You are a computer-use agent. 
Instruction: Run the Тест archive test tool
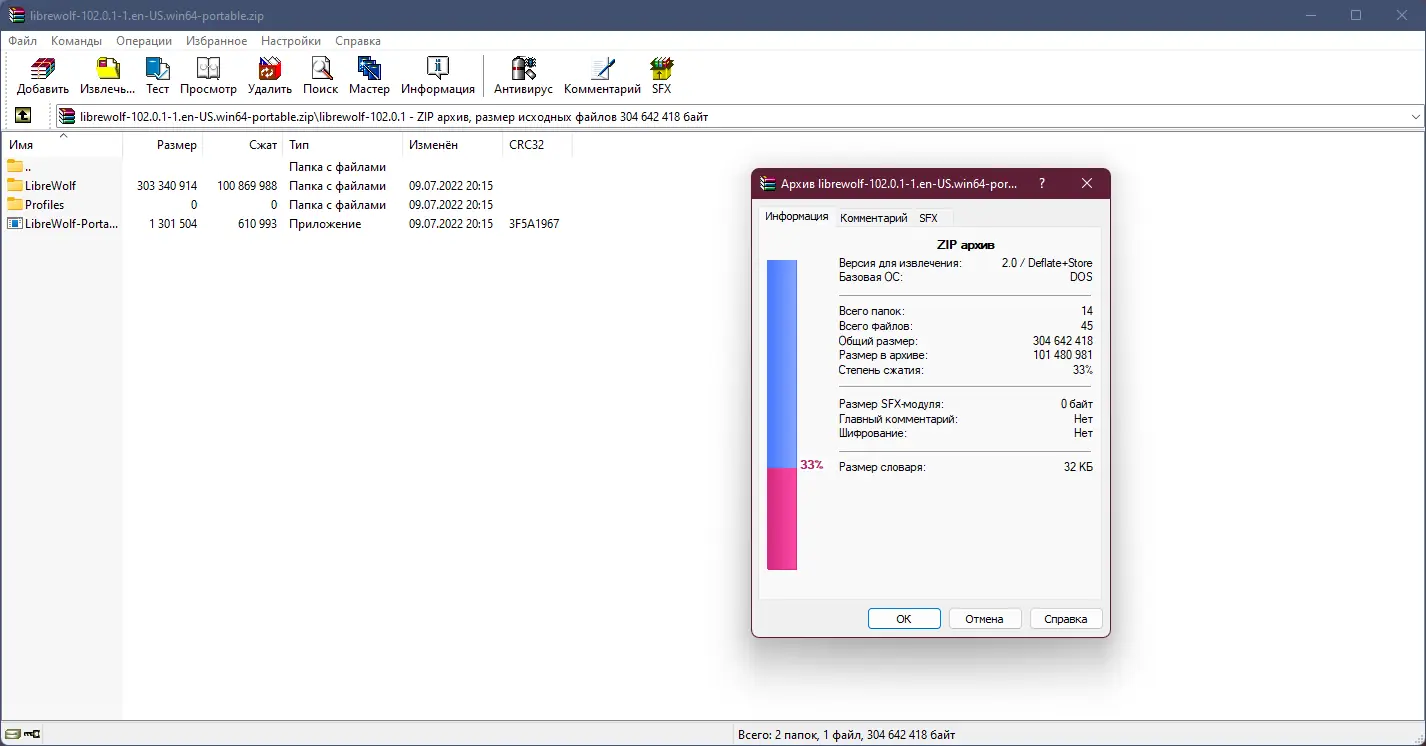click(x=158, y=68)
